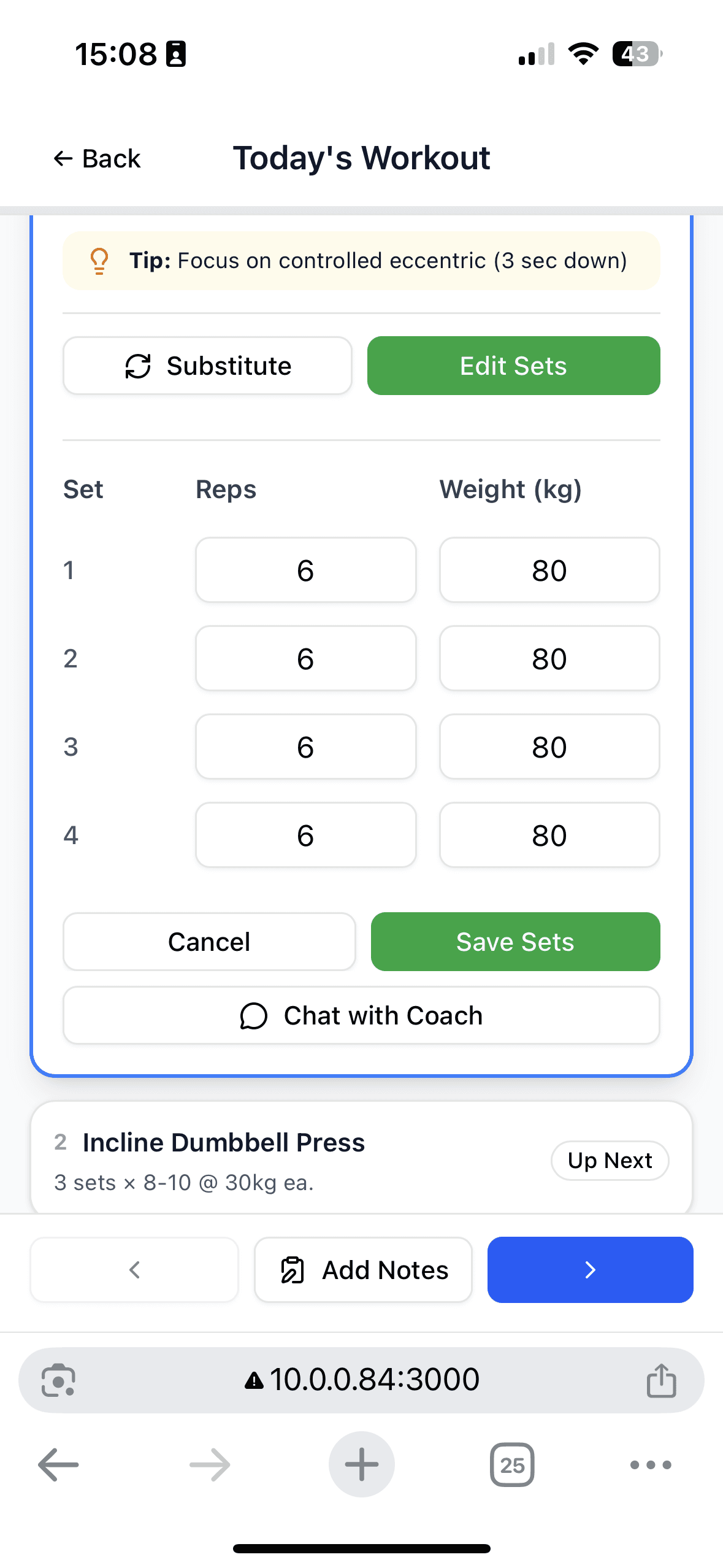The image size is (723, 1568).
Task: Tap the blue next exercise chevron
Action: [x=589, y=1269]
